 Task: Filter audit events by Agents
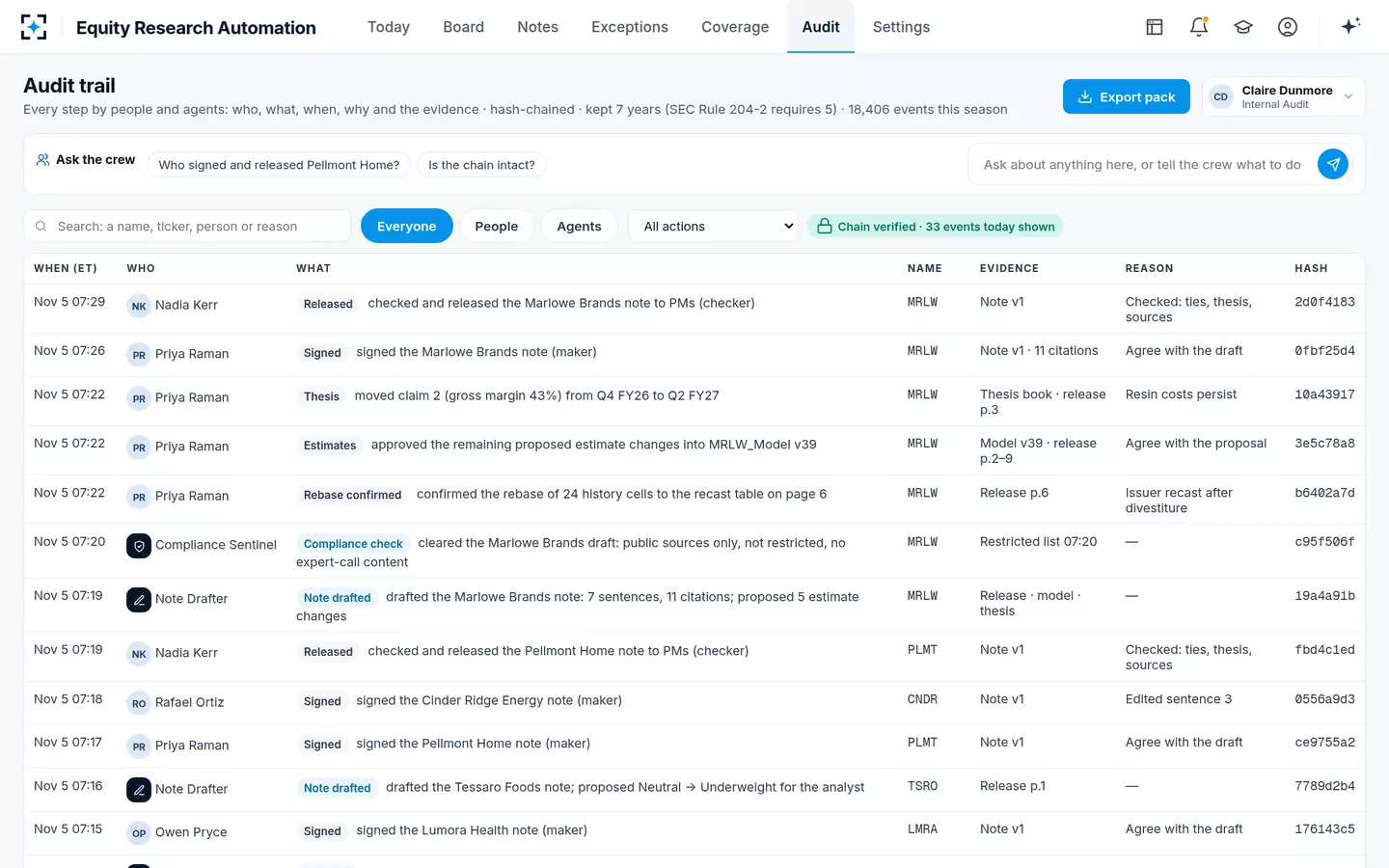[579, 226]
